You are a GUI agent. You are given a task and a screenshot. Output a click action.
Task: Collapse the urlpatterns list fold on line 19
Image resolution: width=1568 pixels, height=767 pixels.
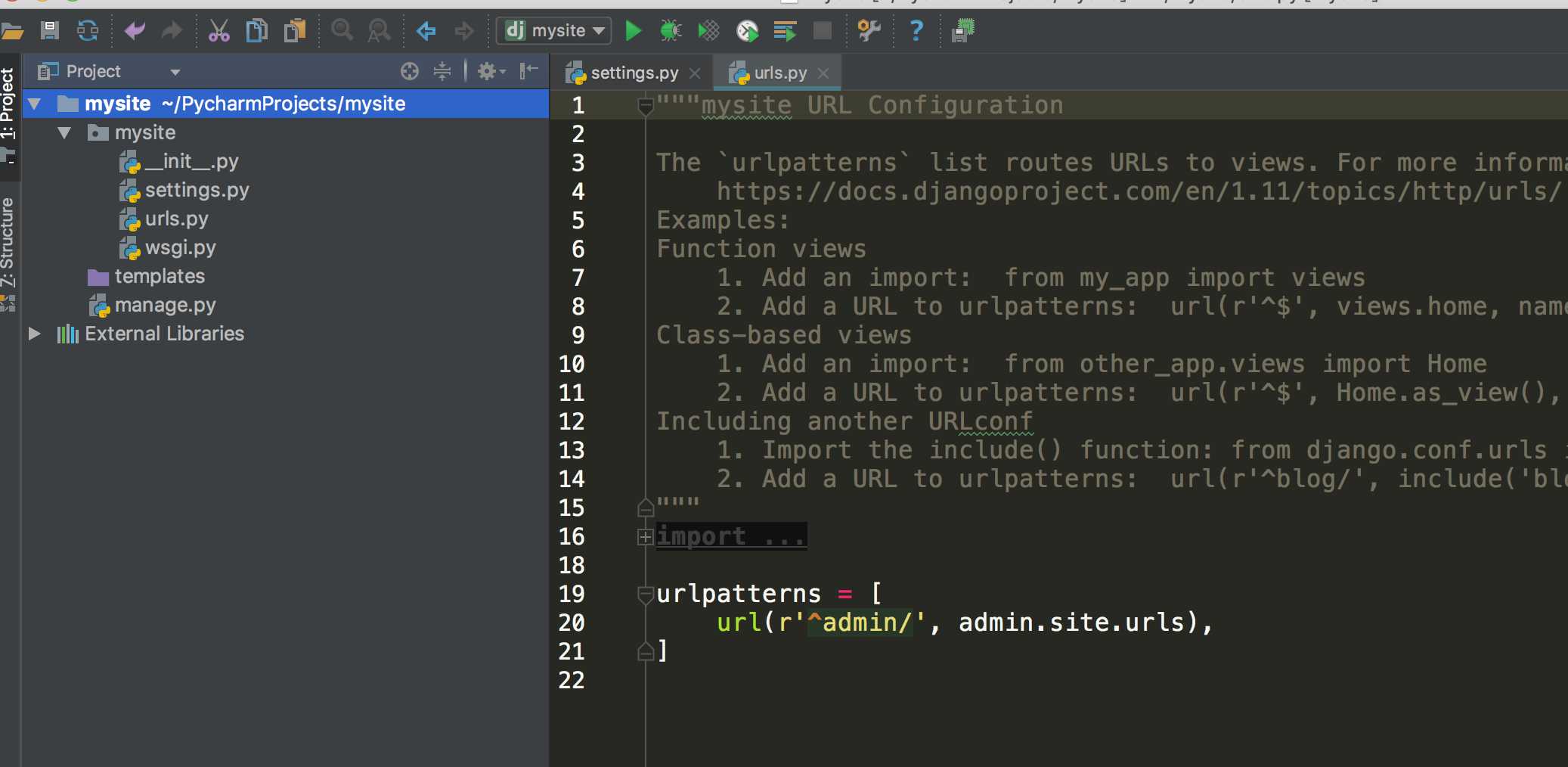[646, 595]
